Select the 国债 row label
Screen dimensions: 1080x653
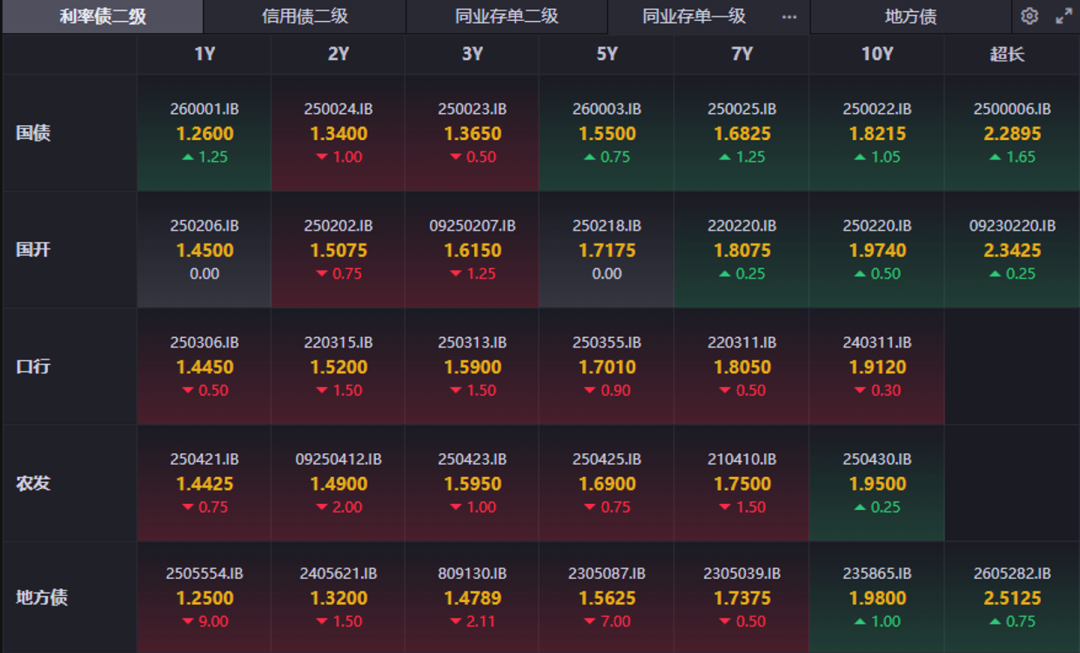tap(33, 133)
